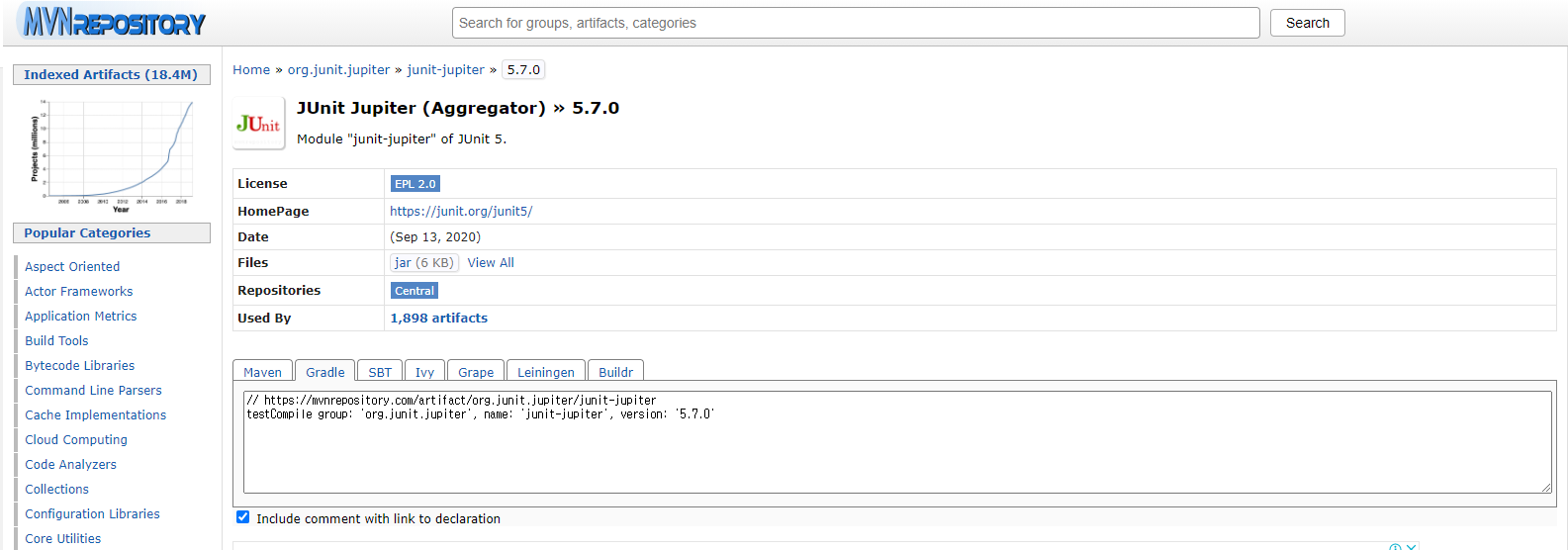This screenshot has width=1568, height=550.
Task: Open Command Line Parsers category
Action: click(x=93, y=391)
